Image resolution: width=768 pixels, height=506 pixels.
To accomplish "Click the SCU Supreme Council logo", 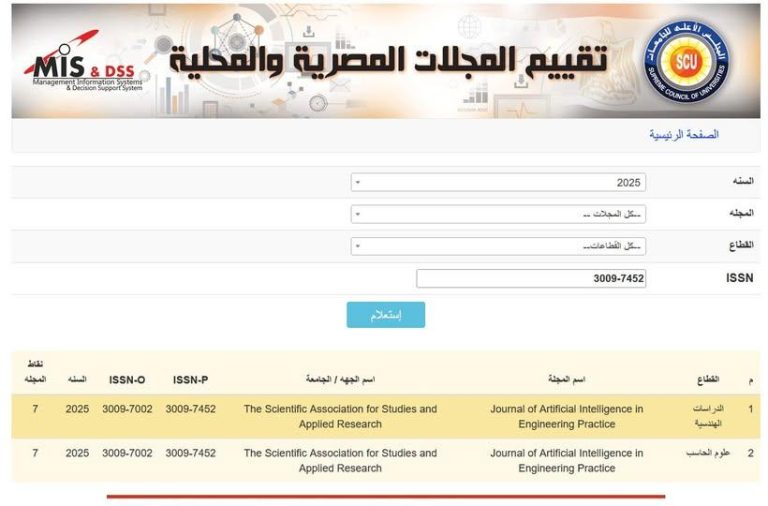I will coord(686,61).
